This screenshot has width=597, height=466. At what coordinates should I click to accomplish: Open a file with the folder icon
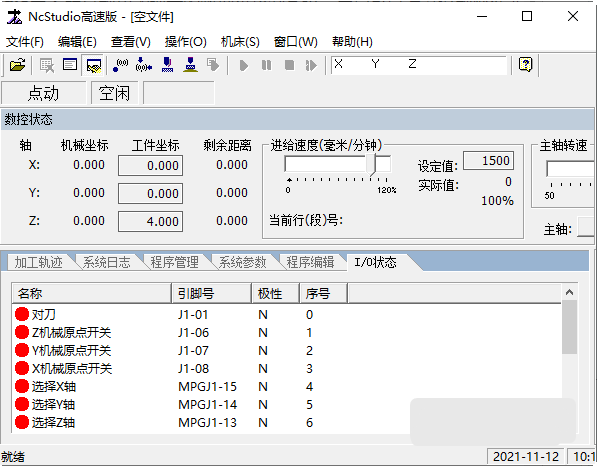tap(18, 65)
